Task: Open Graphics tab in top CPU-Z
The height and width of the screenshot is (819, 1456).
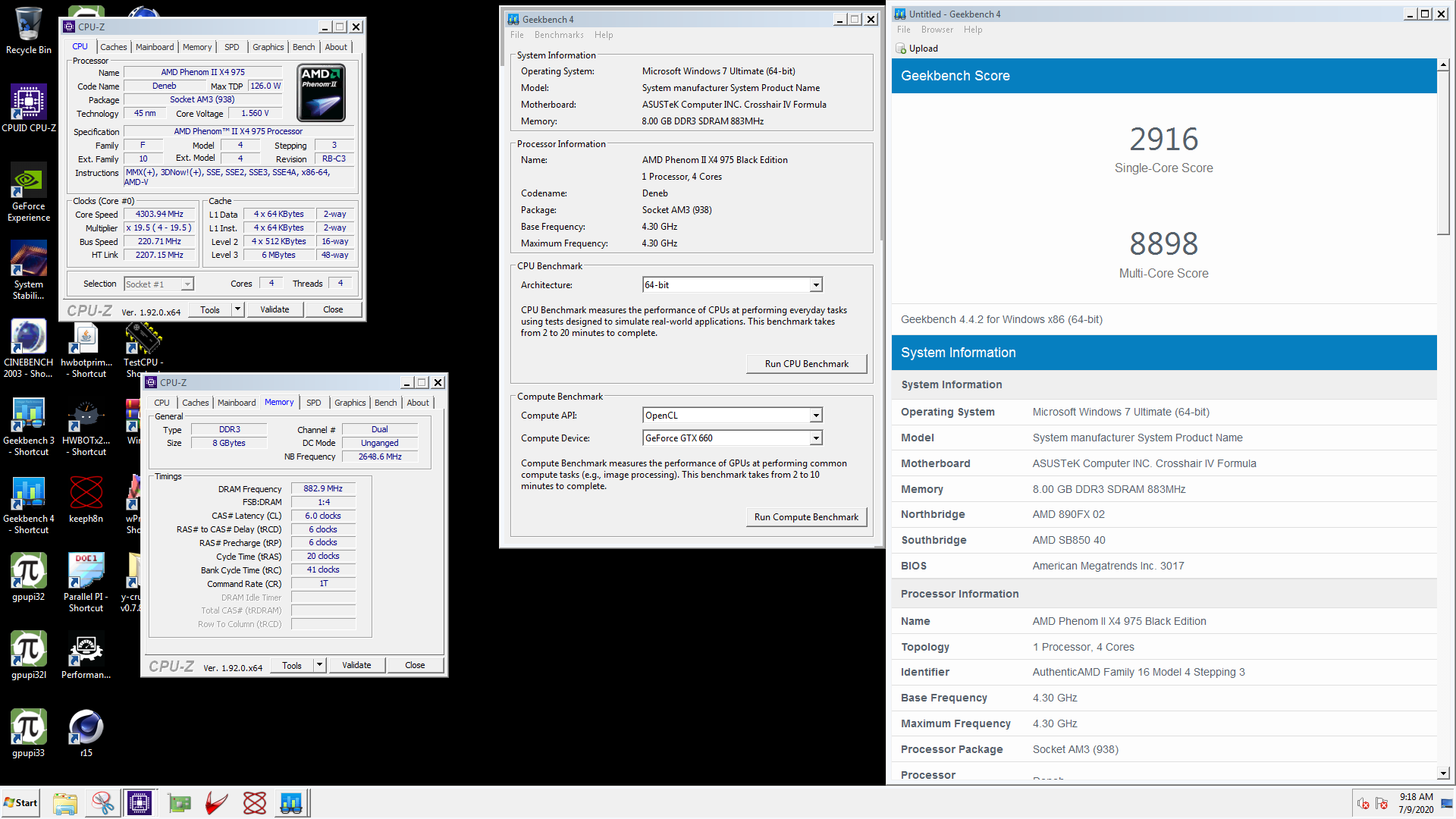Action: tap(268, 47)
